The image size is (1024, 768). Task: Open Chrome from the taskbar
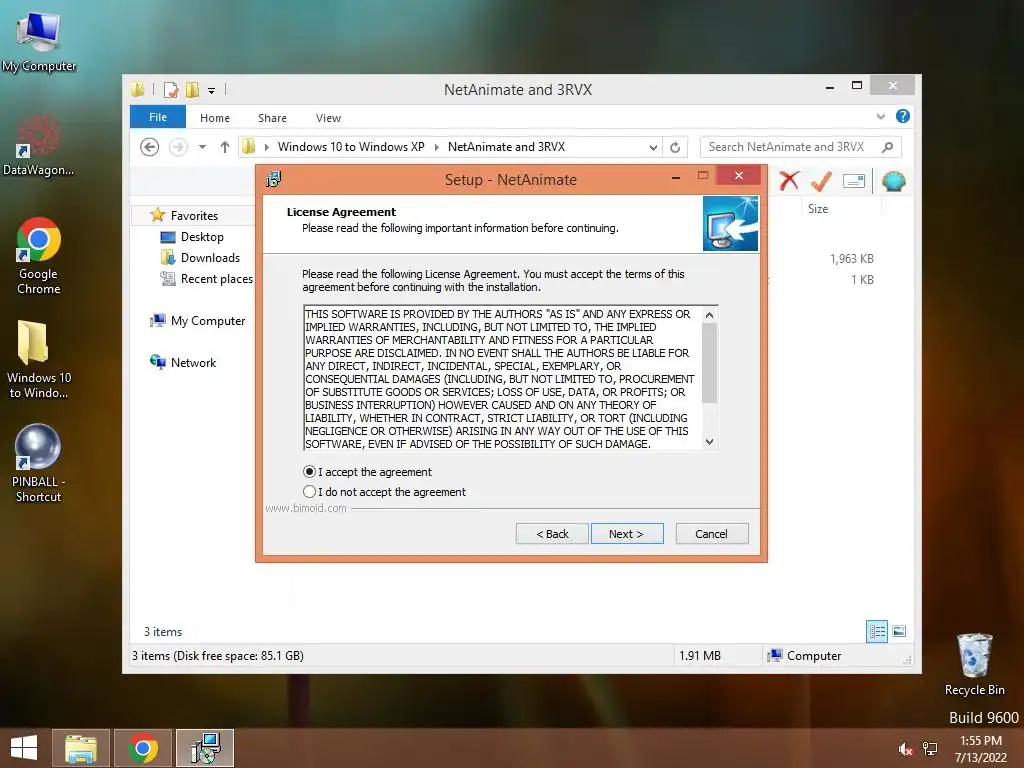(x=143, y=748)
